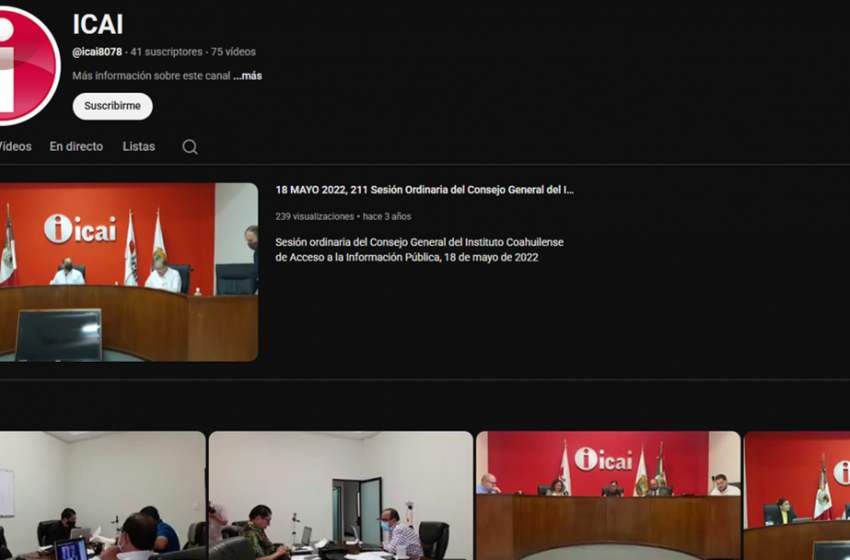Viewport: 850px width, 560px height.
Task: Switch to the En directo tab
Action: pyautogui.click(x=76, y=146)
